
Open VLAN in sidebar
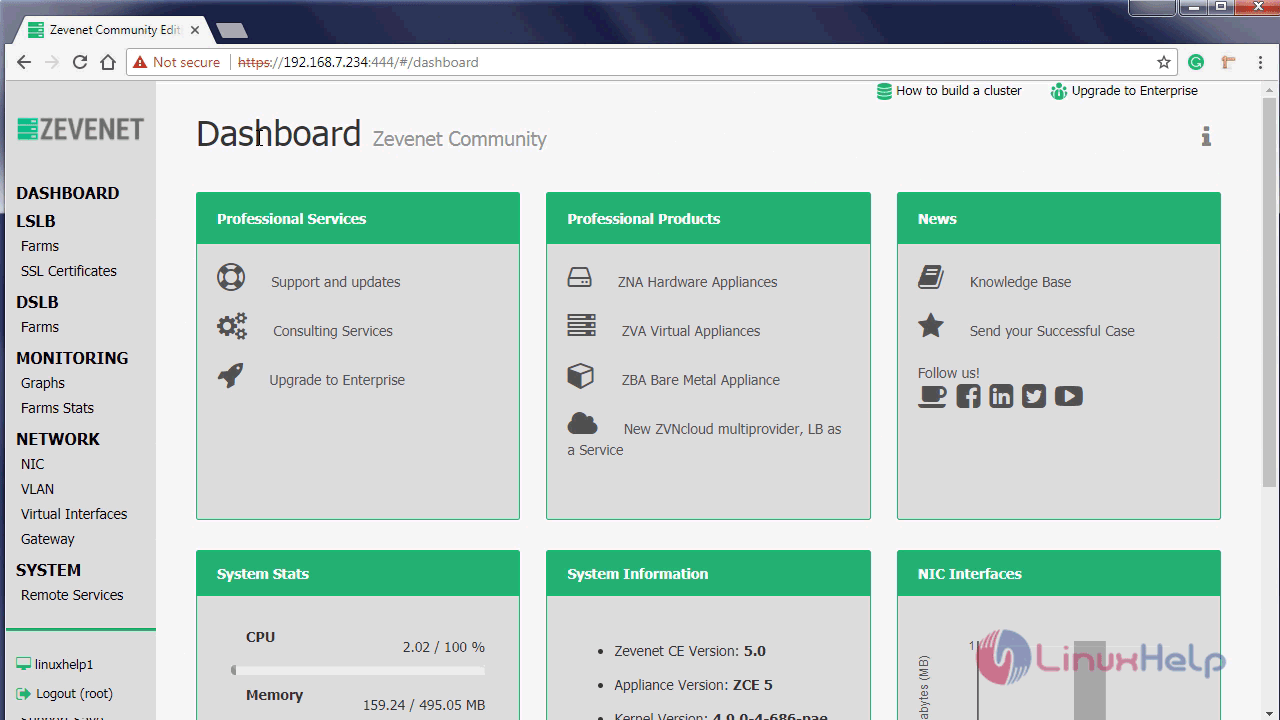(38, 489)
